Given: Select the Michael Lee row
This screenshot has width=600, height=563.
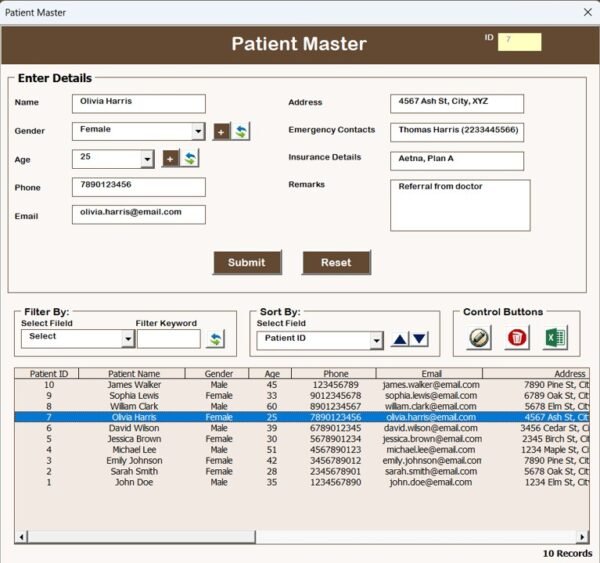Looking at the screenshot, I should (x=302, y=450).
